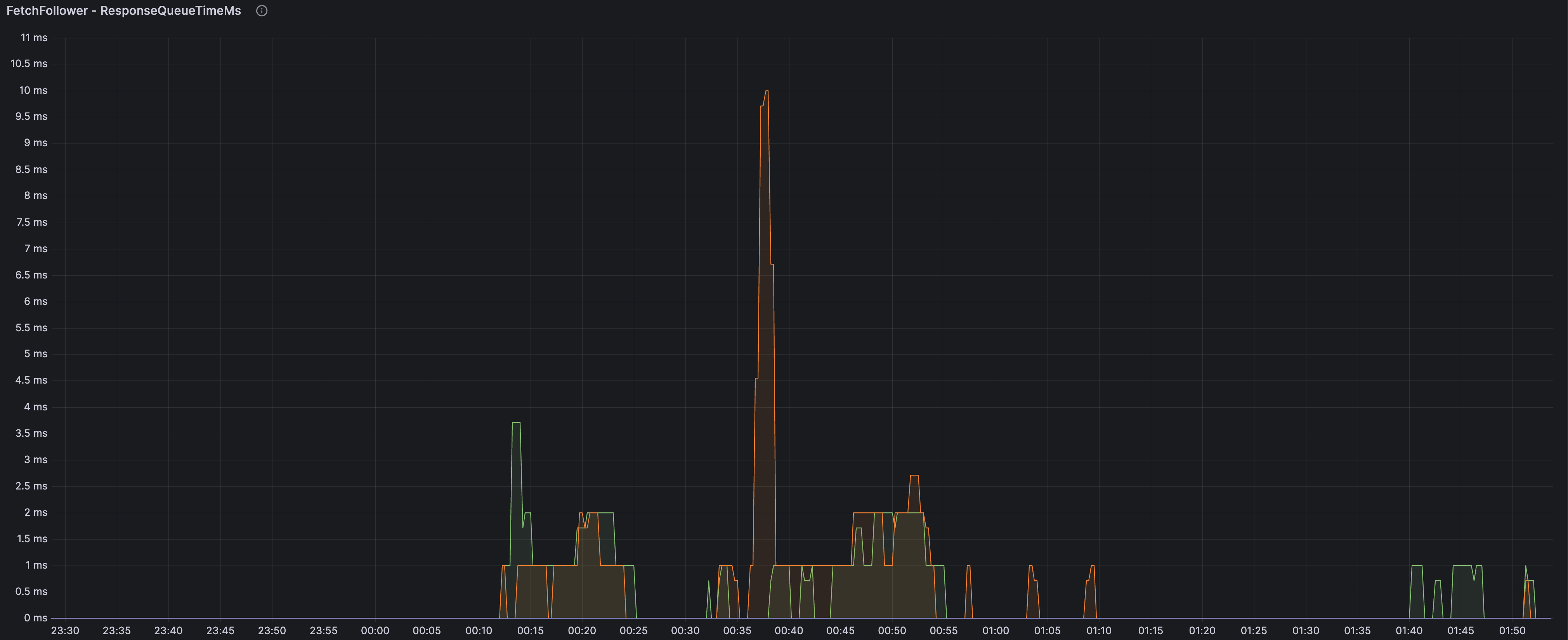Click the orange peak near 2.7 ms

pos(914,476)
